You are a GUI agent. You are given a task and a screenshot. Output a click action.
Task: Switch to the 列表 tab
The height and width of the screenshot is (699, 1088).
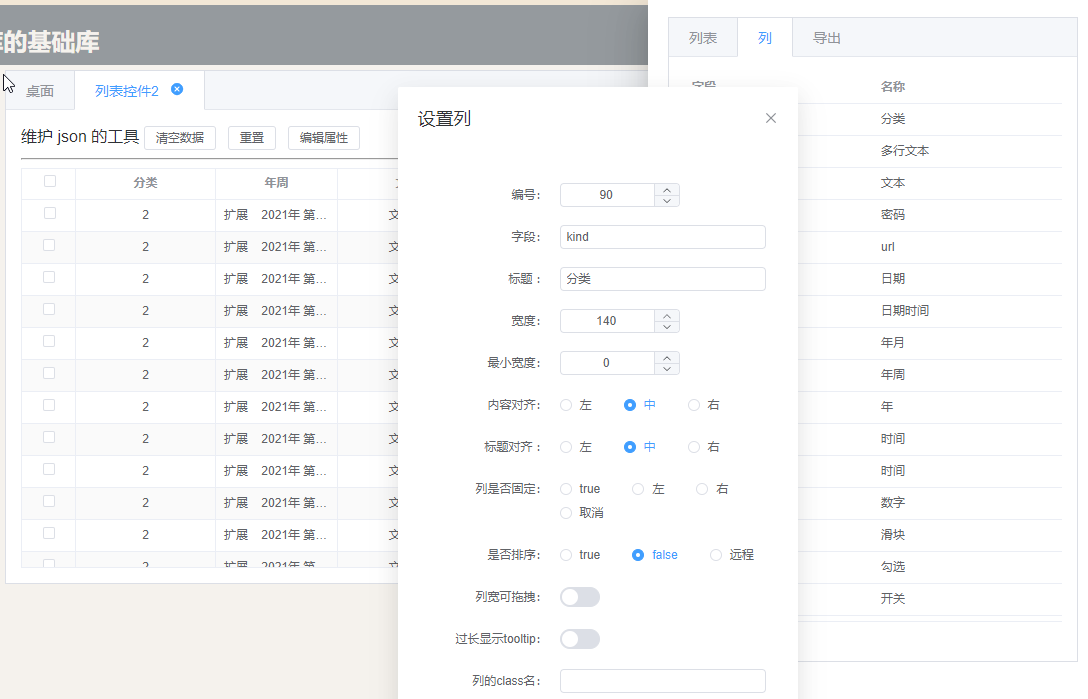(x=703, y=36)
